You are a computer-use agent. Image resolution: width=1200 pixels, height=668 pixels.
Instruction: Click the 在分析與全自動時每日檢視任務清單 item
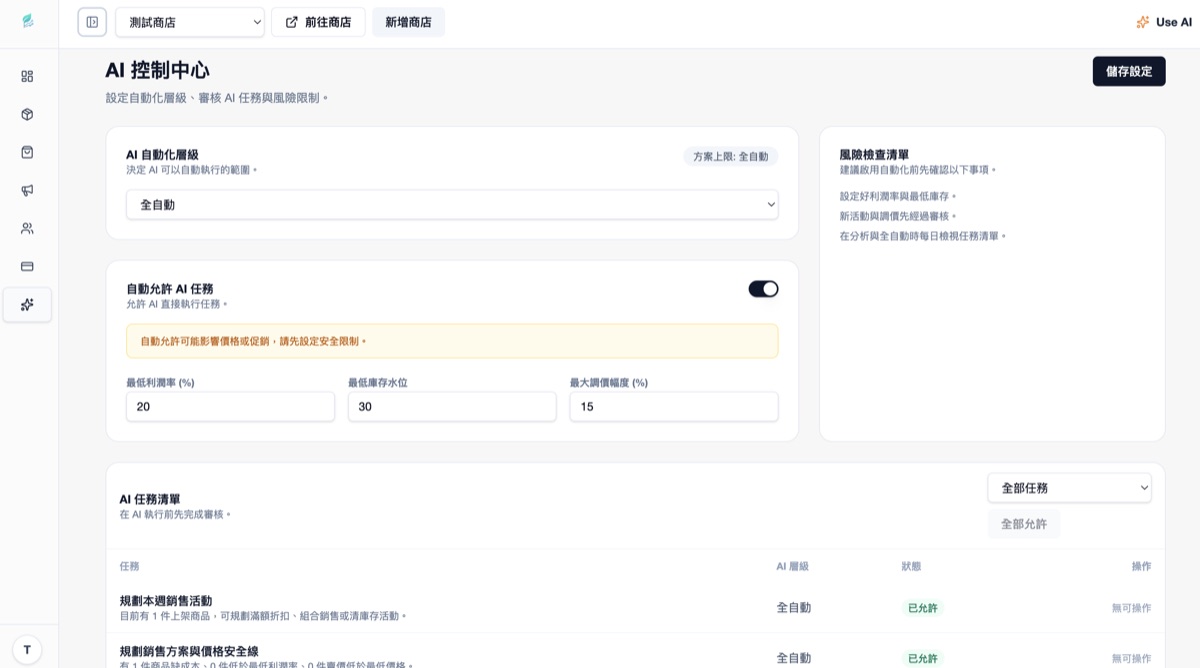(x=923, y=236)
